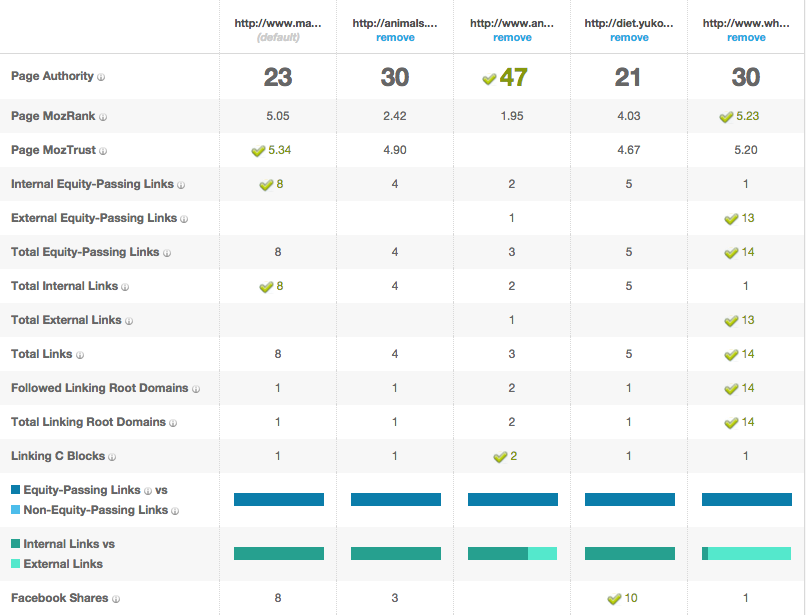
Task: Click the dark blue Equity-Passing Links legend swatch
Action: pyautogui.click(x=15, y=490)
